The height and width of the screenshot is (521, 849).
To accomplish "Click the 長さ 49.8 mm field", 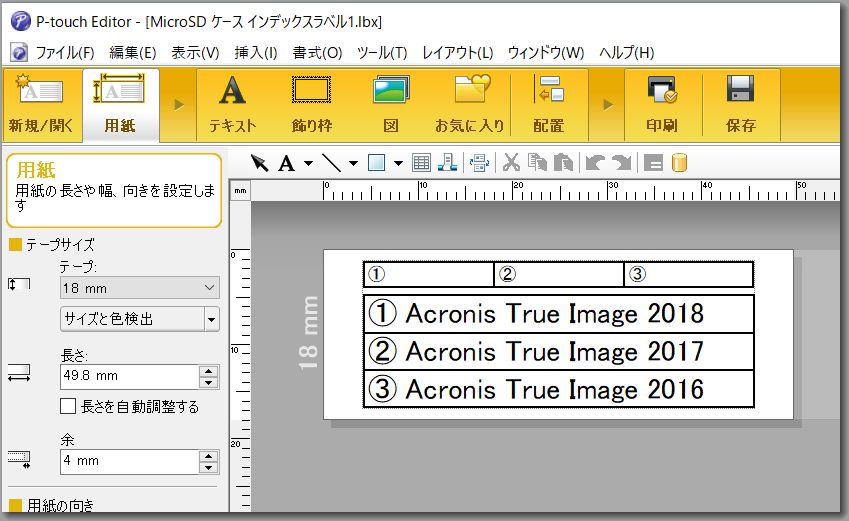I will 129,376.
